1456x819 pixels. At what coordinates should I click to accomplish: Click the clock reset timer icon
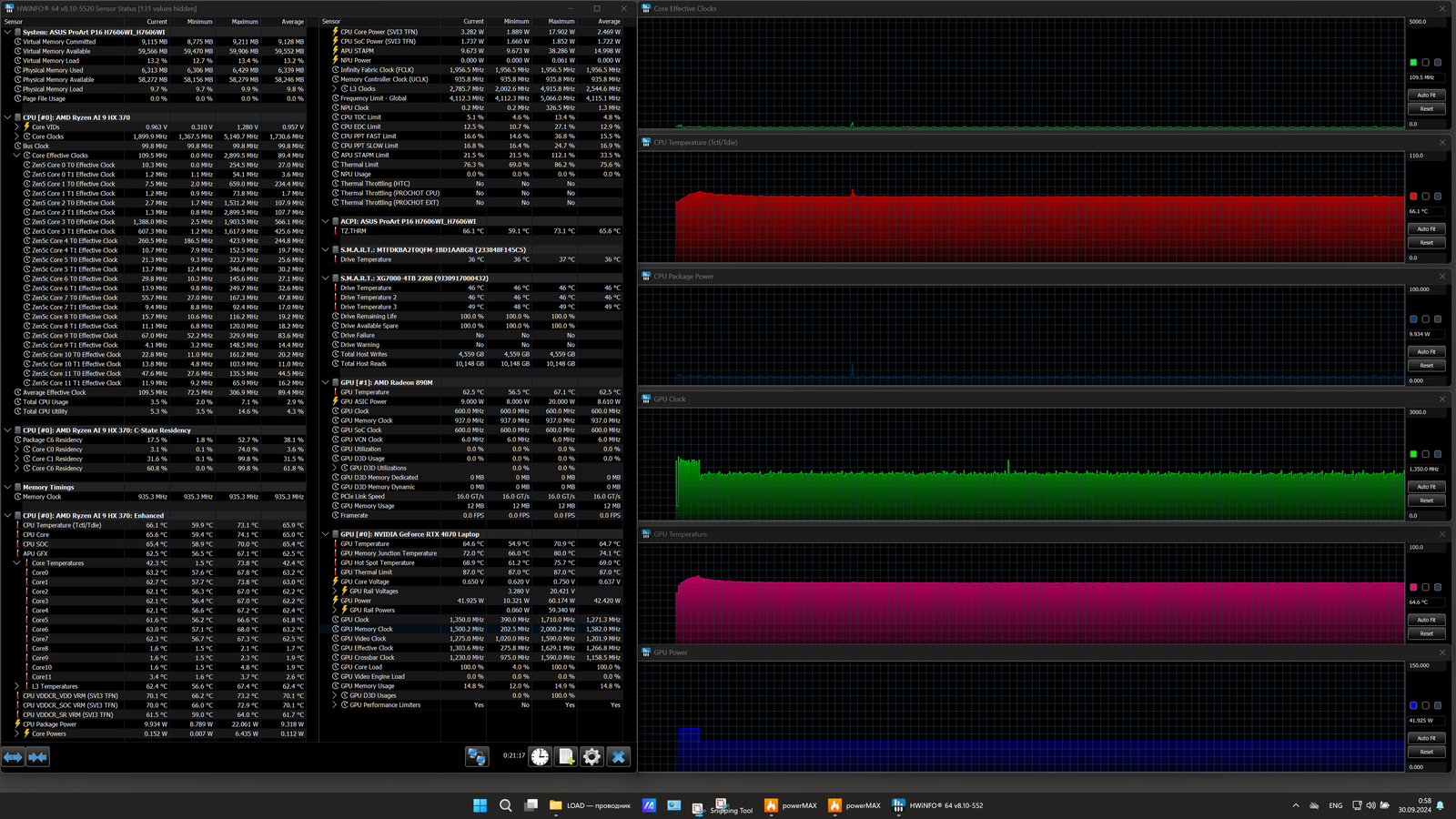pos(541,756)
